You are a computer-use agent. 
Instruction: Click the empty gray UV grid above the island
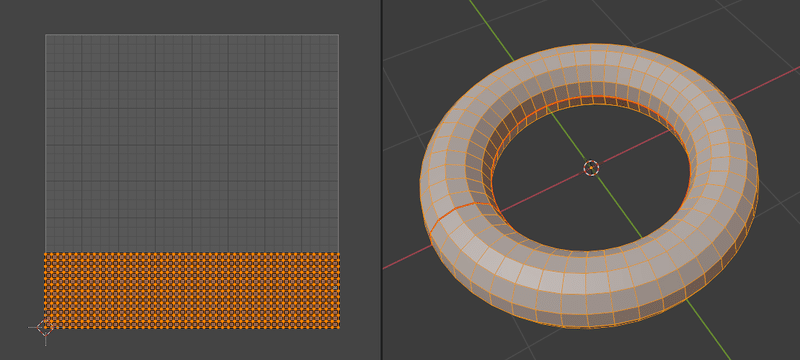(x=192, y=143)
